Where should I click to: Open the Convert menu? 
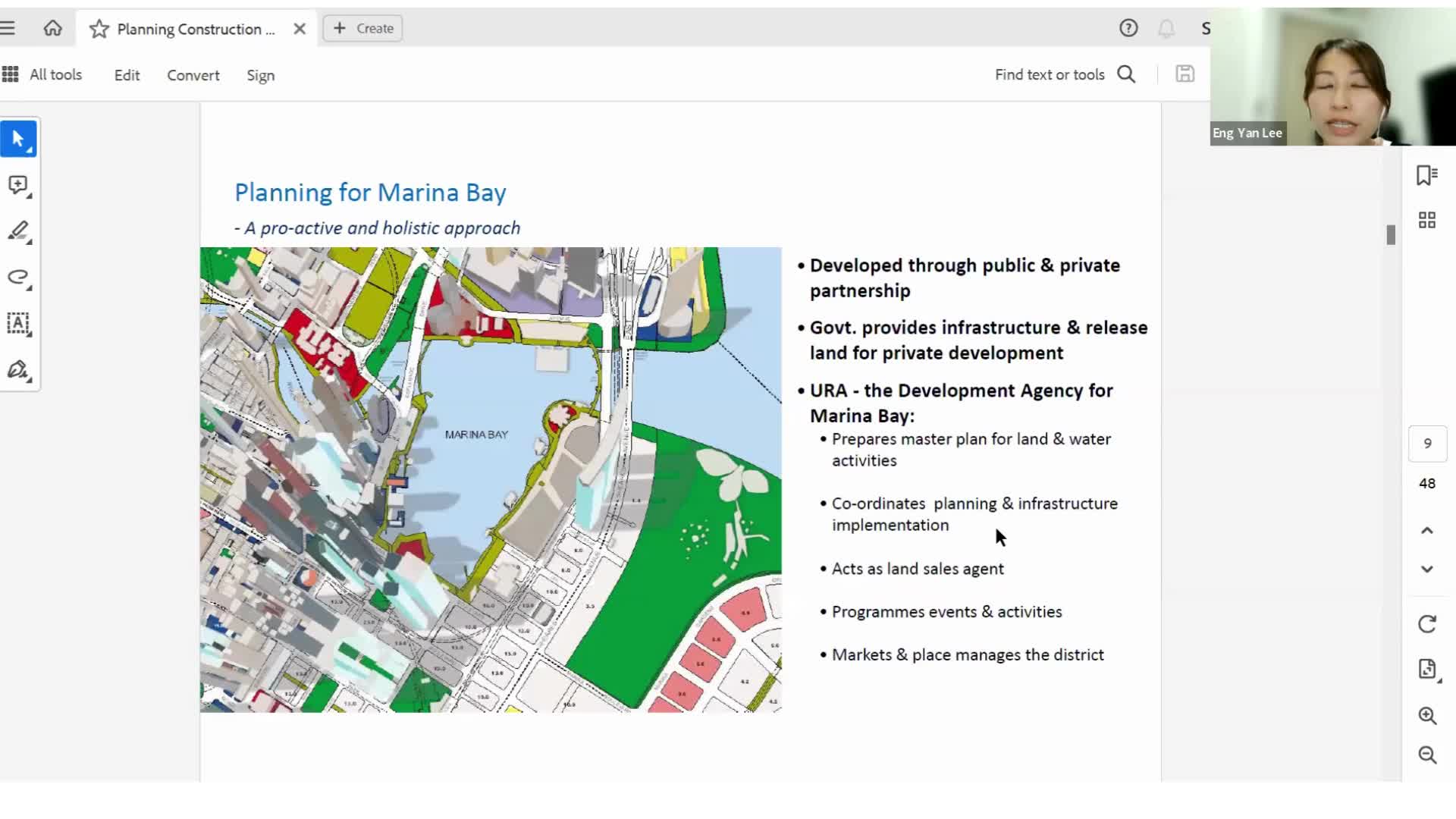point(193,75)
